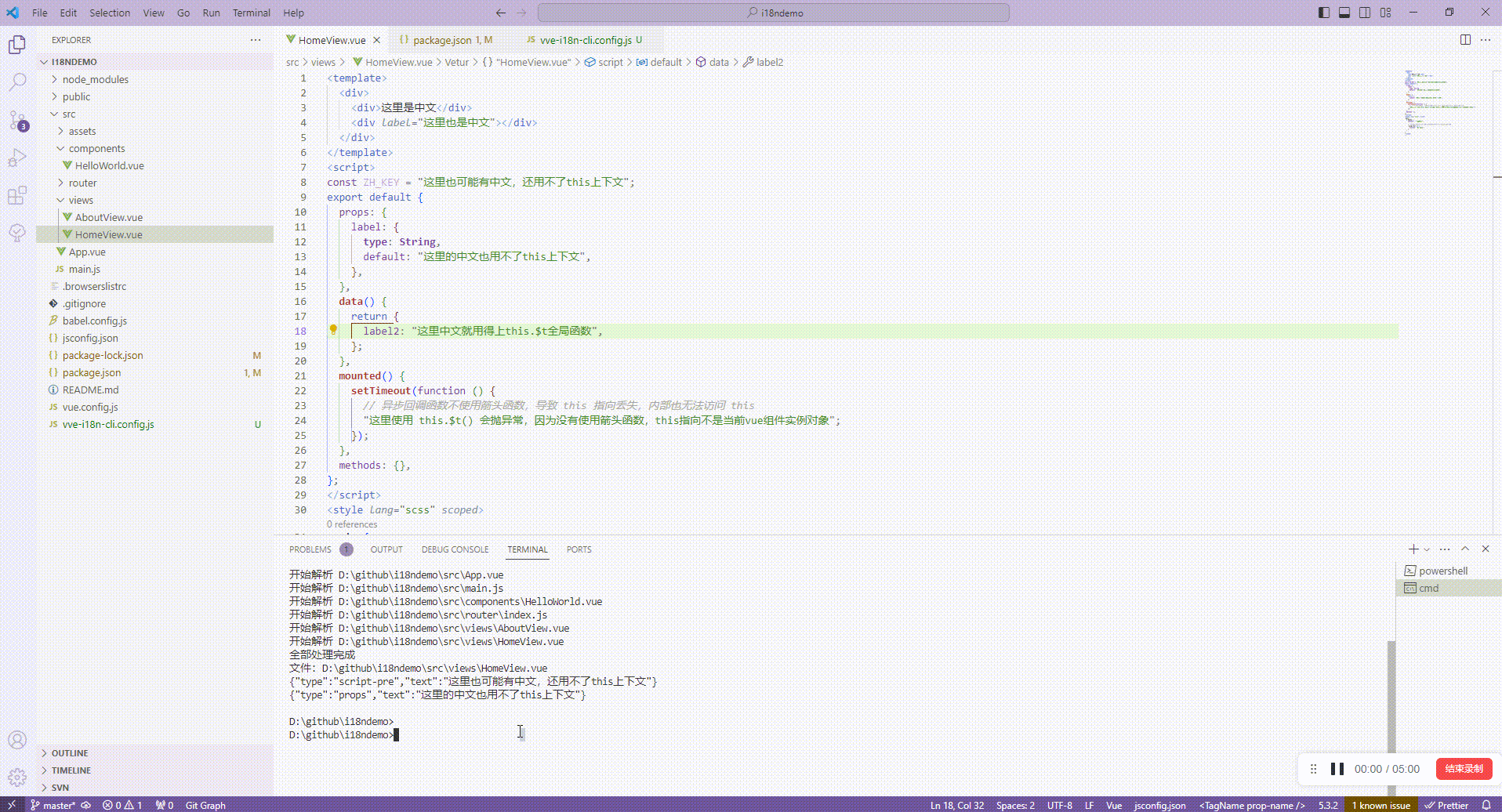Viewport: 1502px width, 812px height.
Task: Split the editor right
Action: [1465, 40]
